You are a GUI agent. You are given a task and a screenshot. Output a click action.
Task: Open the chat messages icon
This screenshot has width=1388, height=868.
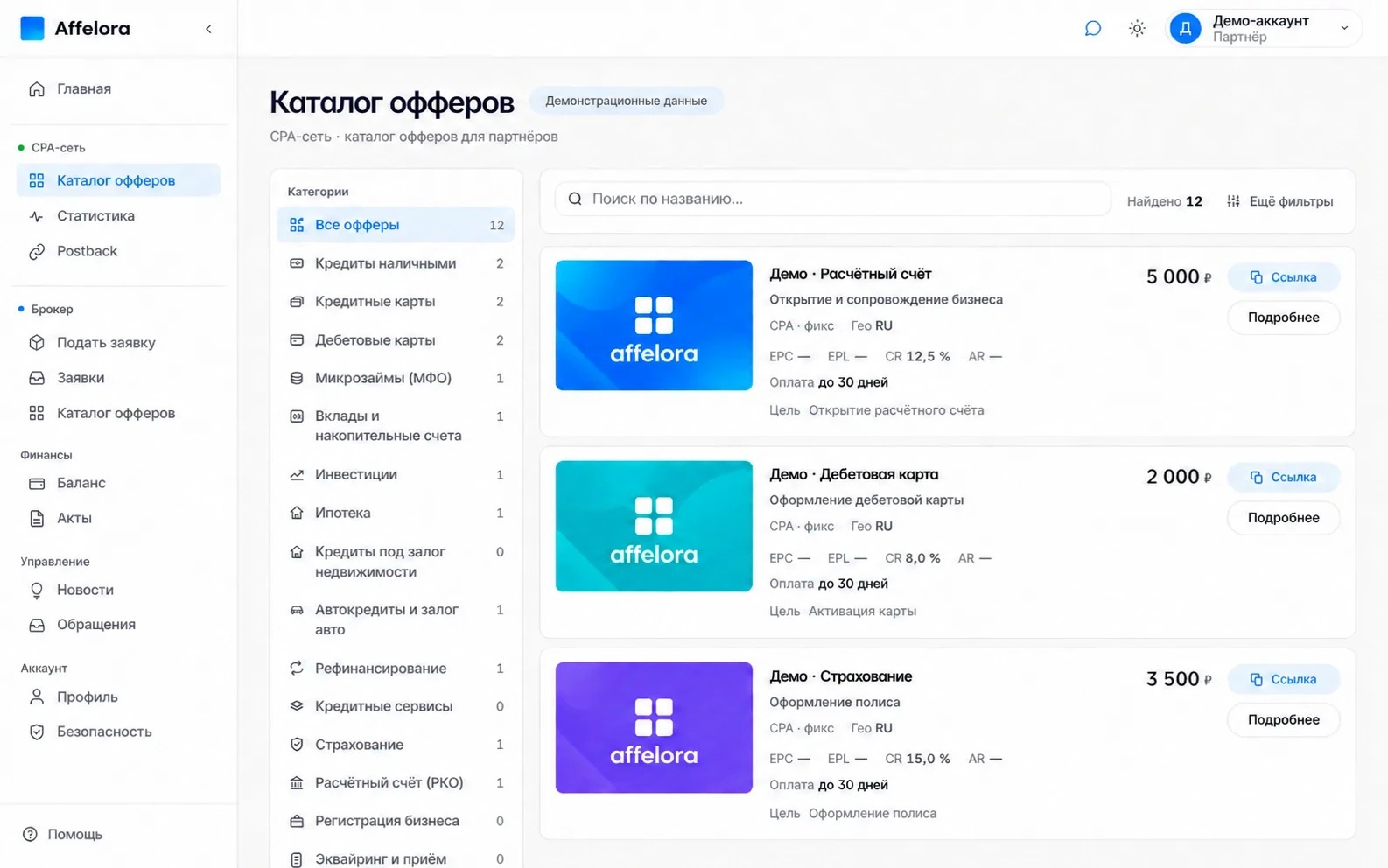tap(1093, 29)
